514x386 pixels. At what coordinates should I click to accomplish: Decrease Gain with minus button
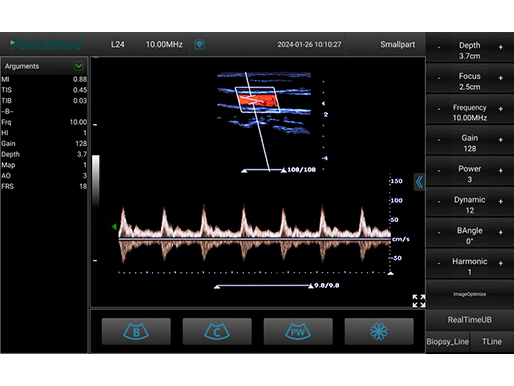coord(439,140)
